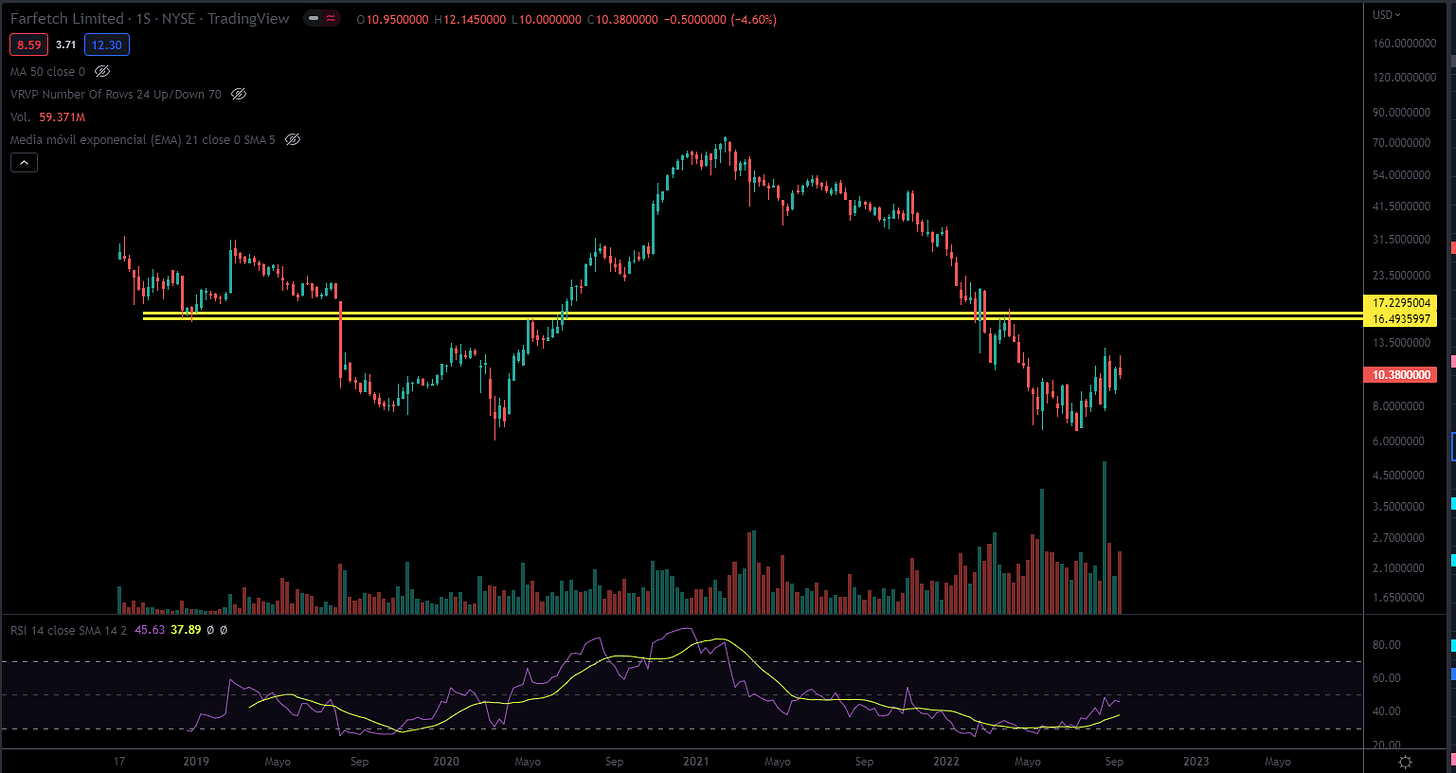
Task: Click the 3.71 spread value
Action: click(x=64, y=45)
